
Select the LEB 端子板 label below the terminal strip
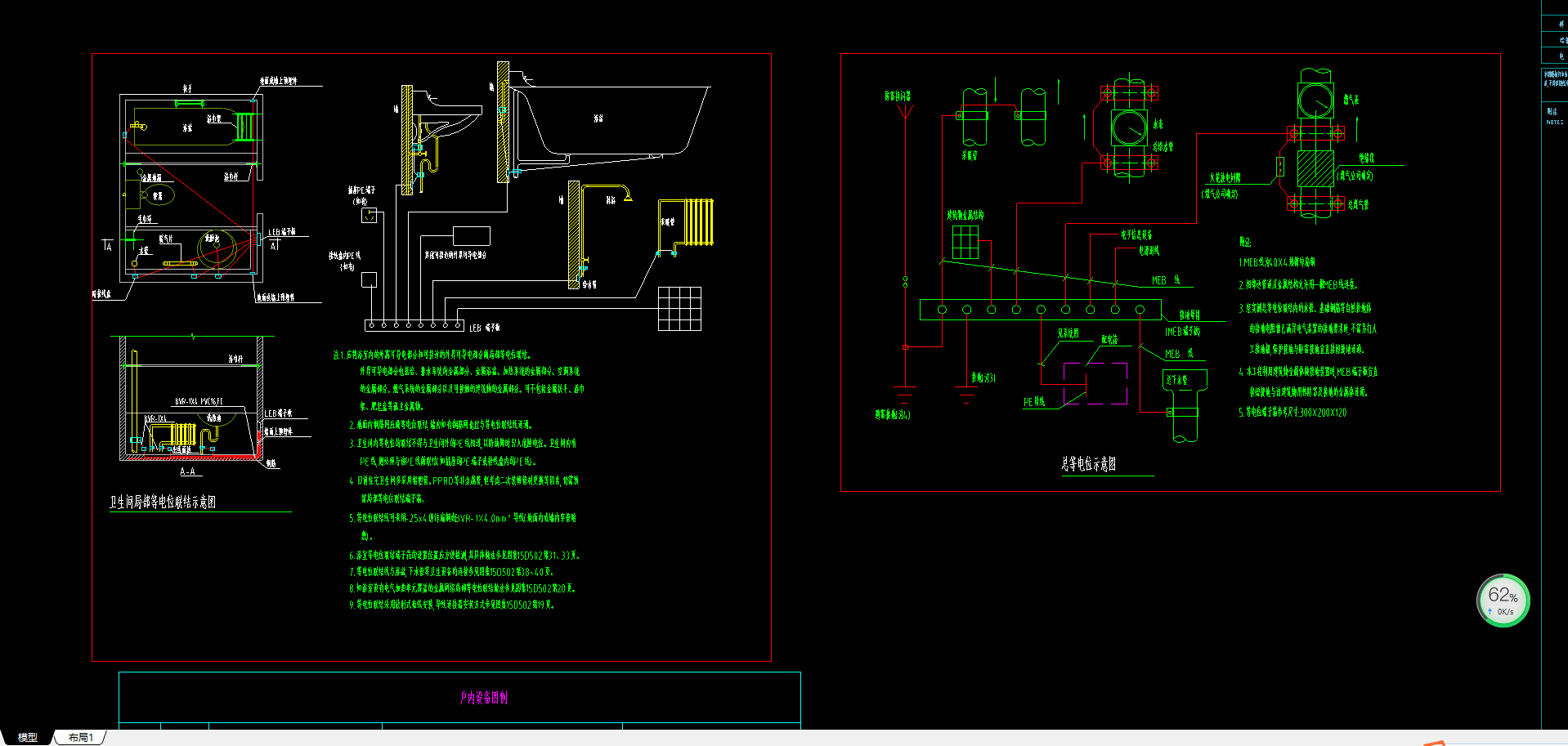485,328
